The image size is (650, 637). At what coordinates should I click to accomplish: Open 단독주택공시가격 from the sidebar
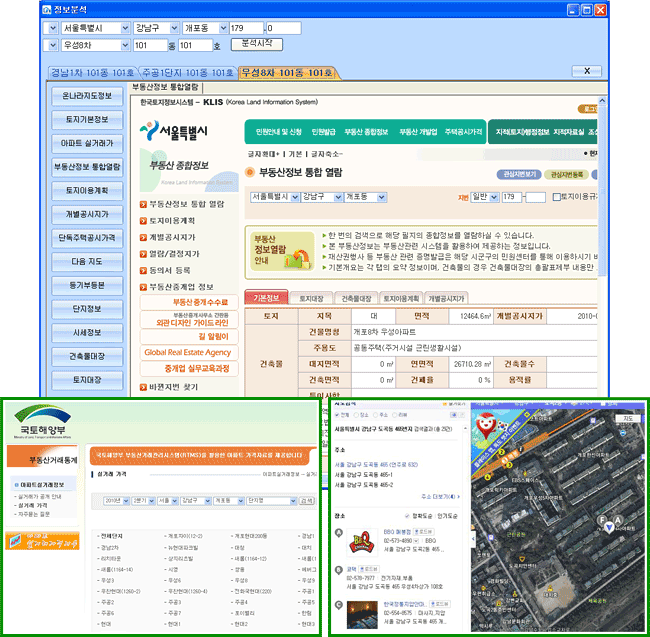point(87,238)
